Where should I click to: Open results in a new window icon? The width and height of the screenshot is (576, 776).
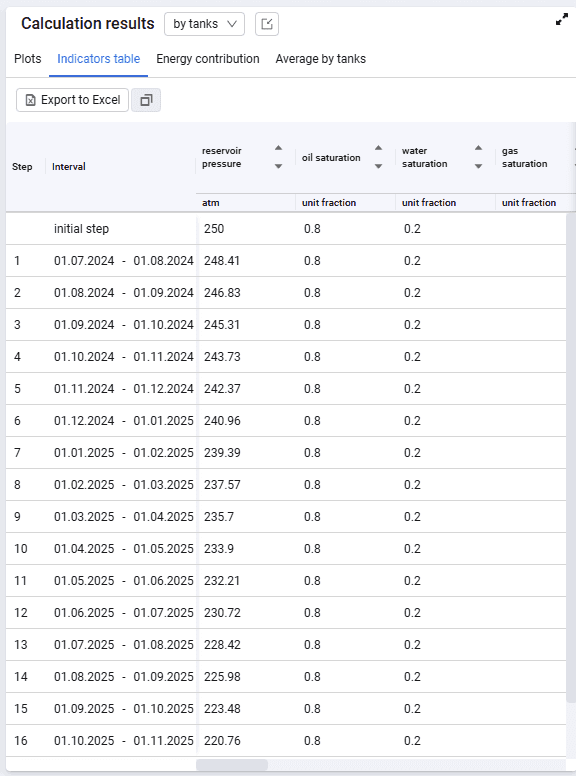(267, 24)
